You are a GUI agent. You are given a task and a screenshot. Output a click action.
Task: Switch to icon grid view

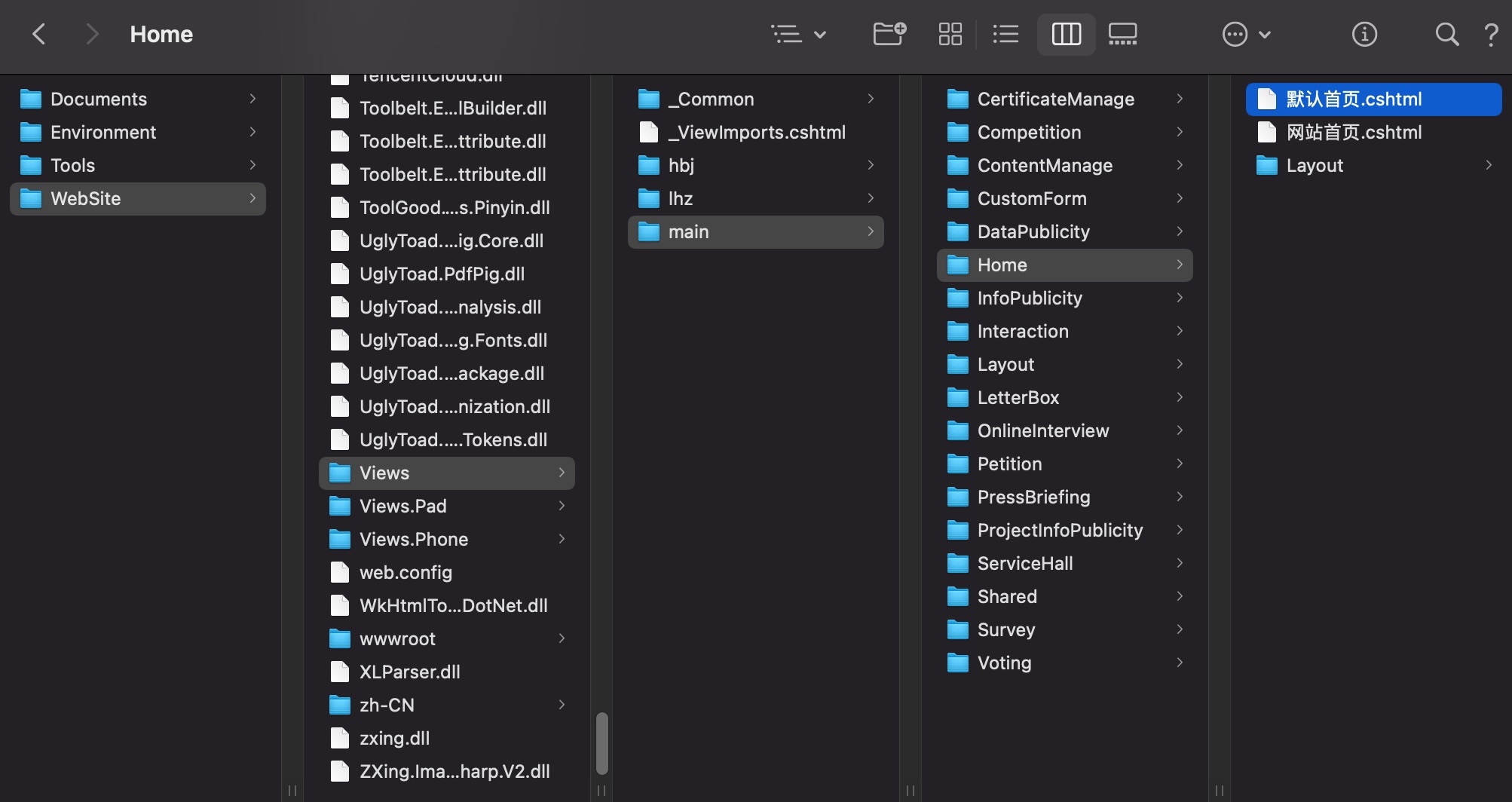(x=950, y=34)
